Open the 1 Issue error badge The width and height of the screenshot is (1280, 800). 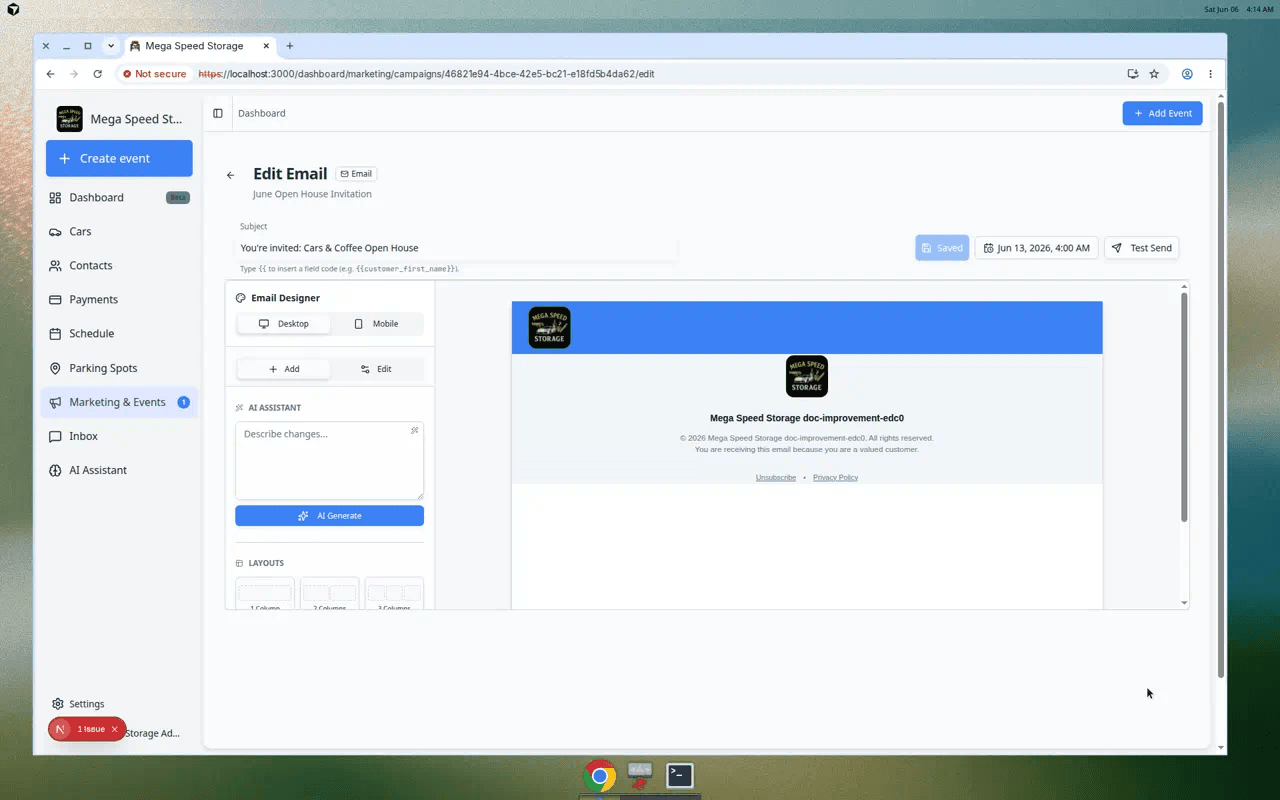pyautogui.click(x=86, y=729)
